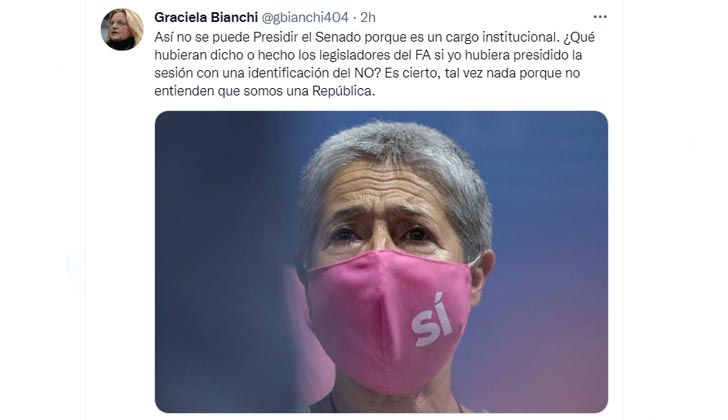This screenshot has height=420, width=728.
Task: Open the 2h tweet timestamp
Action: (368, 17)
